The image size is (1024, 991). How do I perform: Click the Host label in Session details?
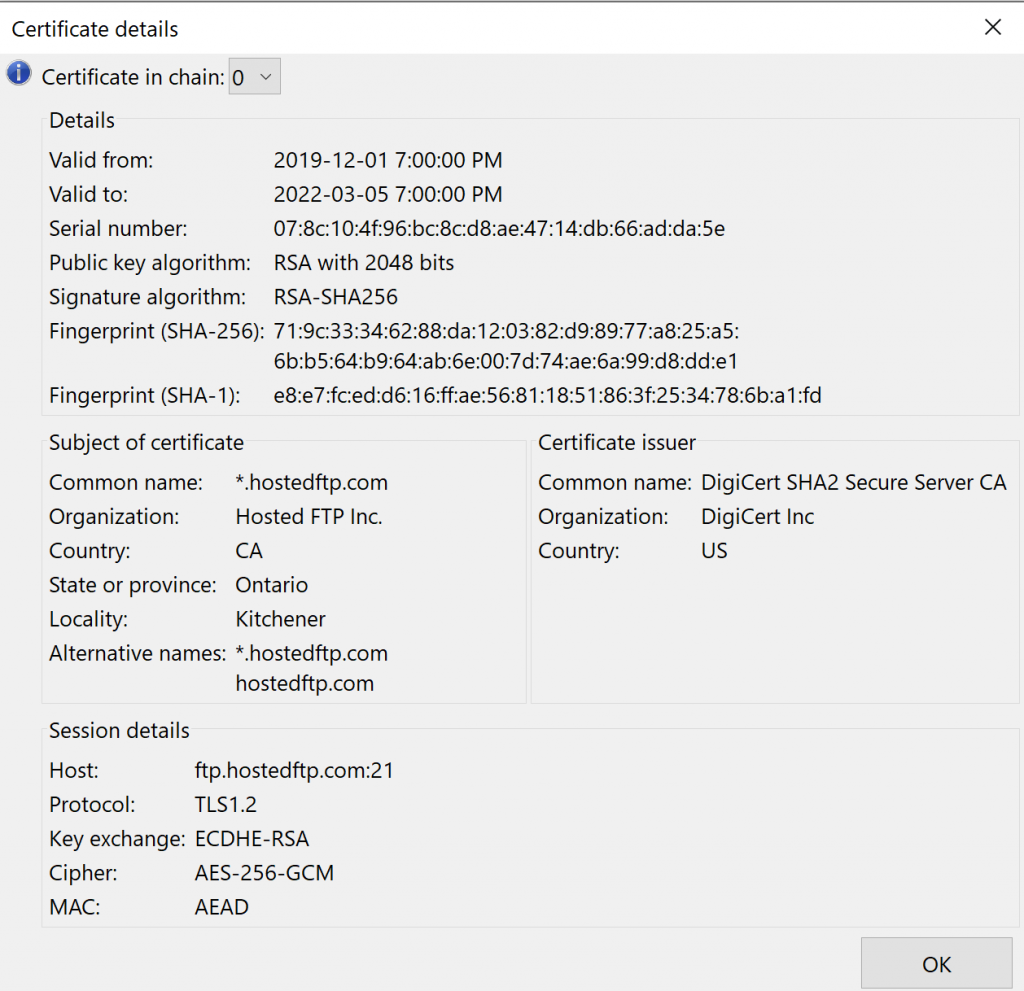(x=74, y=771)
